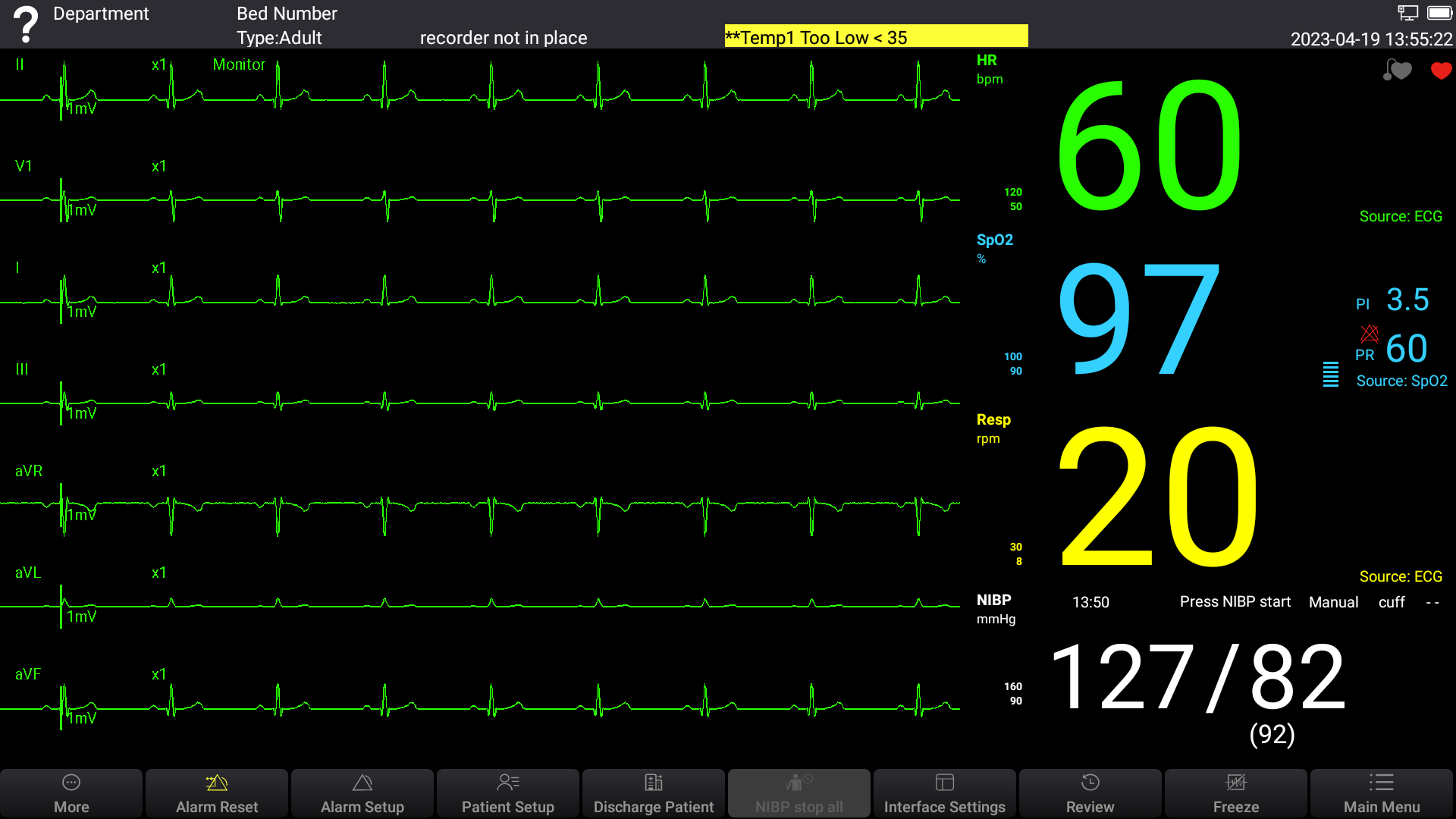Click the network connection icon

point(1407,13)
